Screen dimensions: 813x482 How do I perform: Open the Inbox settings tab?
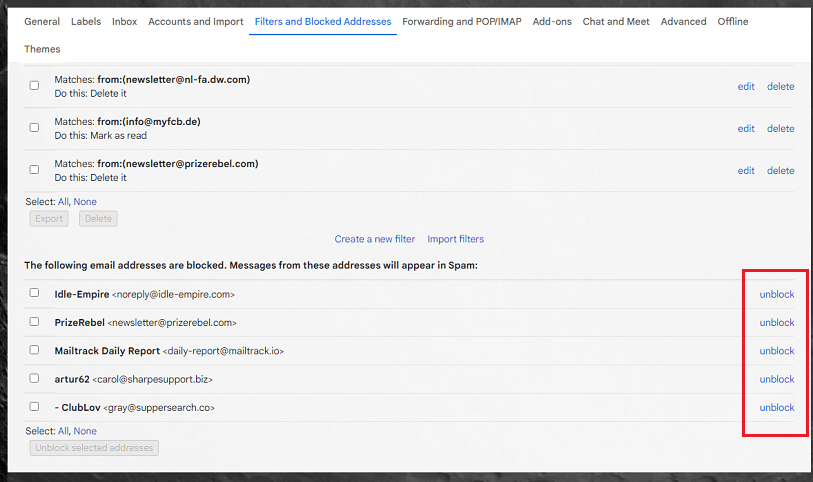point(124,22)
